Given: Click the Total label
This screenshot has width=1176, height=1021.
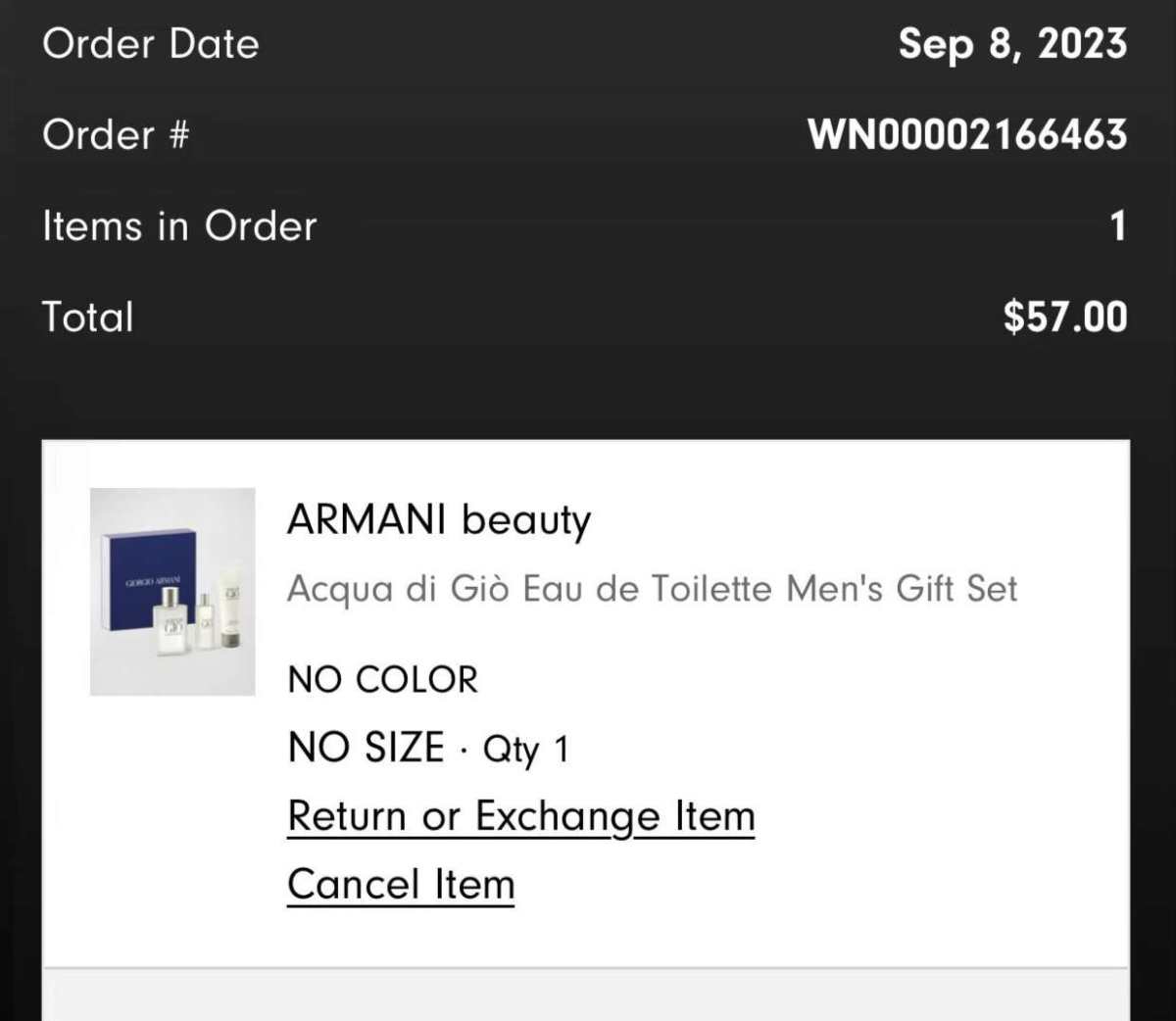Looking at the screenshot, I should [x=88, y=316].
